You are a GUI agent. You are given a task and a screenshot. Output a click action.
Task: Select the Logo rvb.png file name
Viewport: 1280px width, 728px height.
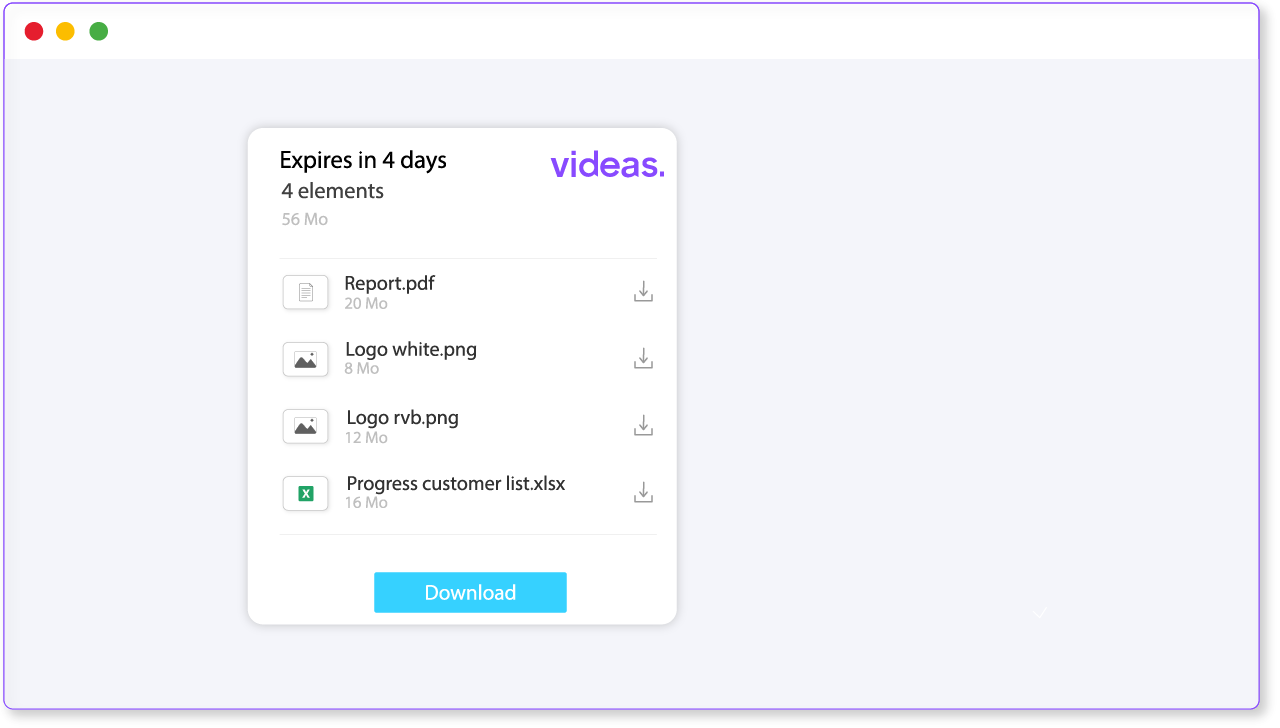coord(403,417)
